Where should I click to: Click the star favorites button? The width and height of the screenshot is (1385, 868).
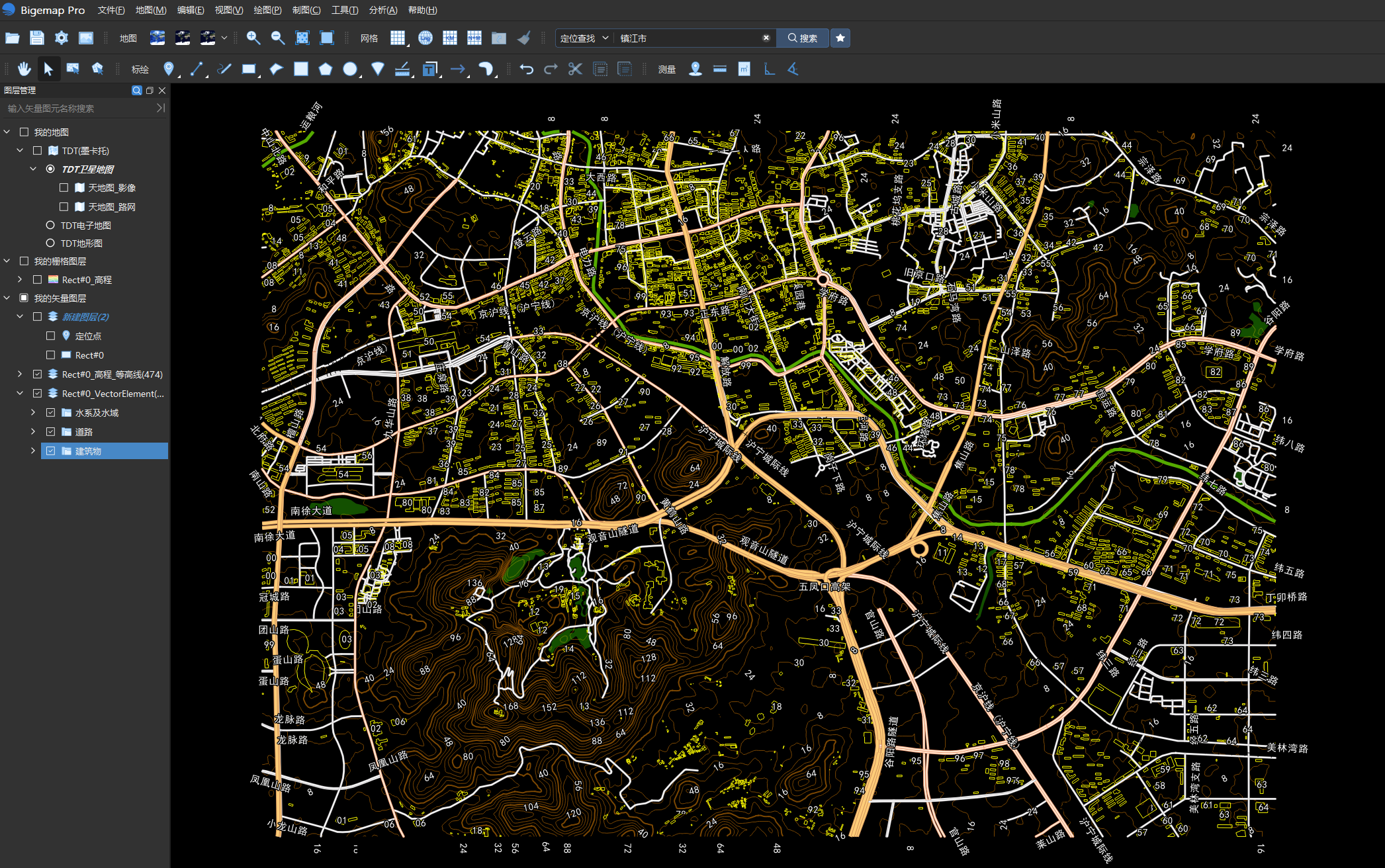[x=840, y=38]
